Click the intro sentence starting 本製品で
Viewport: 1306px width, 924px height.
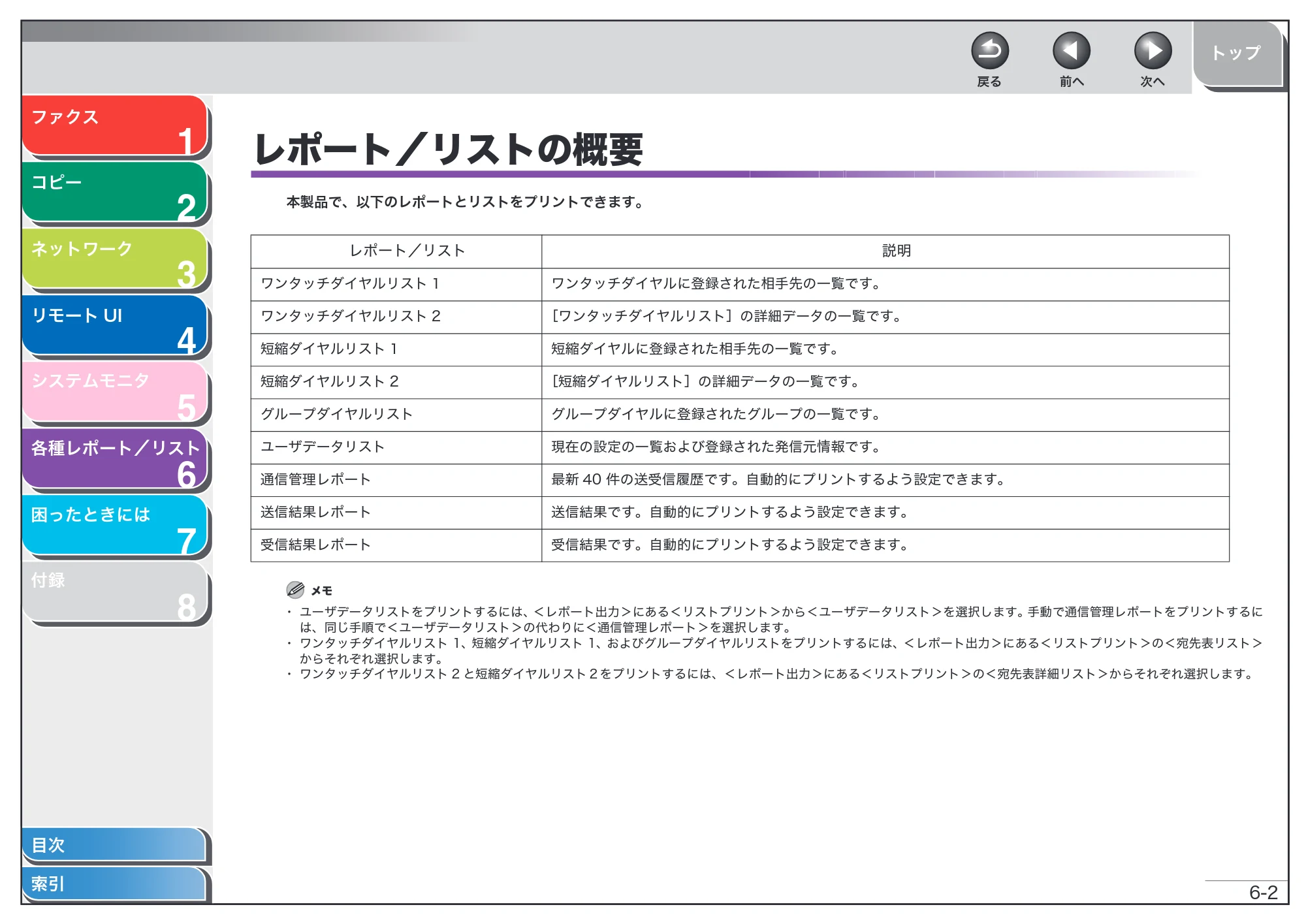tap(465, 202)
